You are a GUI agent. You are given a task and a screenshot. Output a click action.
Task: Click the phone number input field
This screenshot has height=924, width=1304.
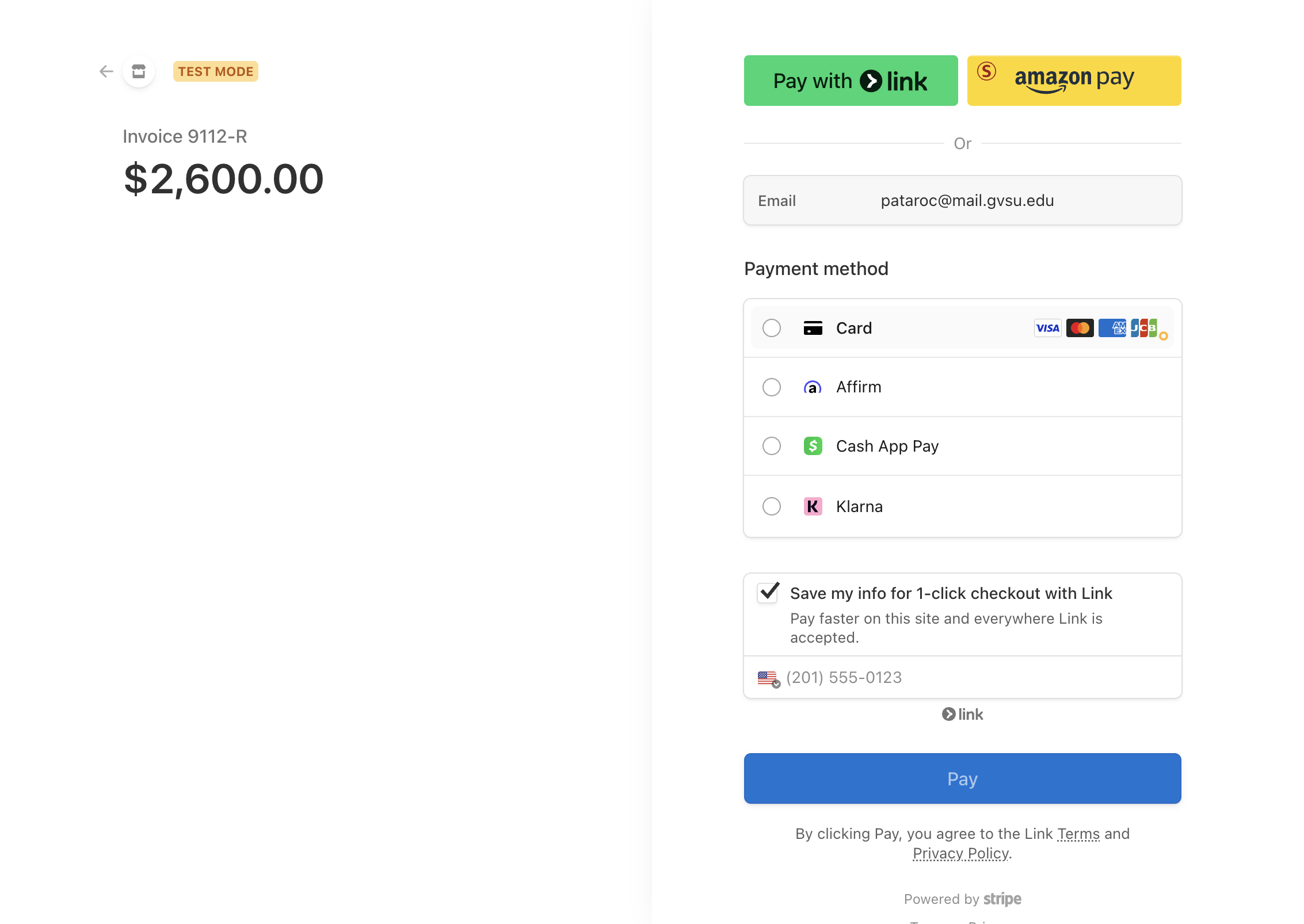click(978, 678)
